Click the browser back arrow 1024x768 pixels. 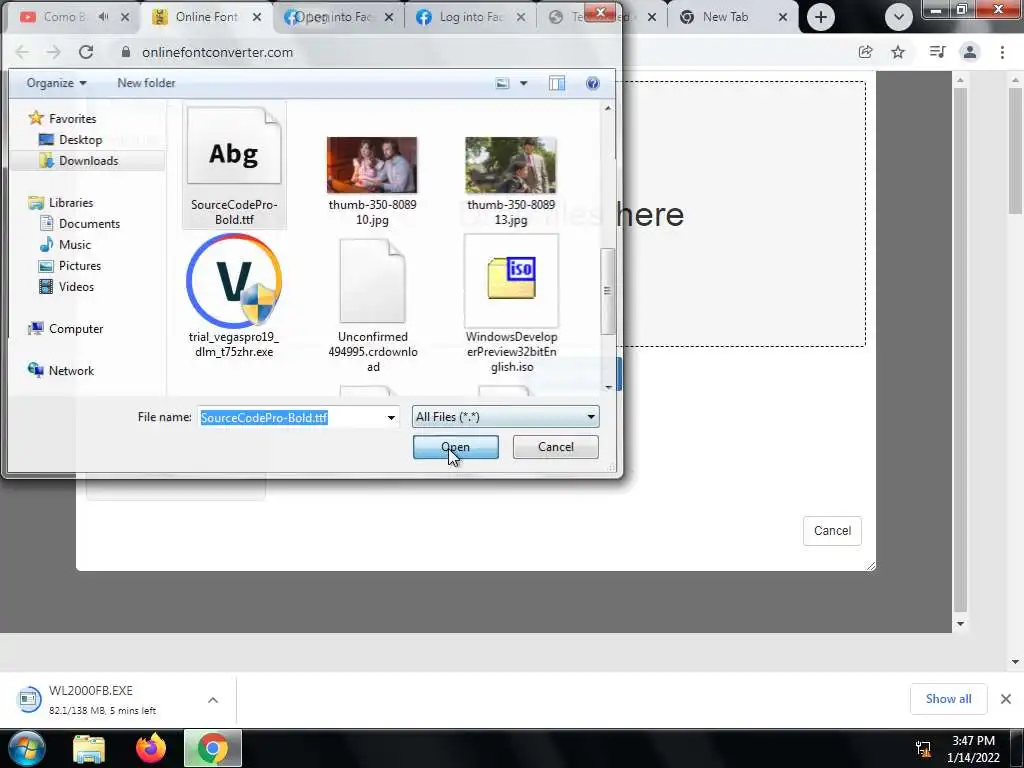point(22,52)
